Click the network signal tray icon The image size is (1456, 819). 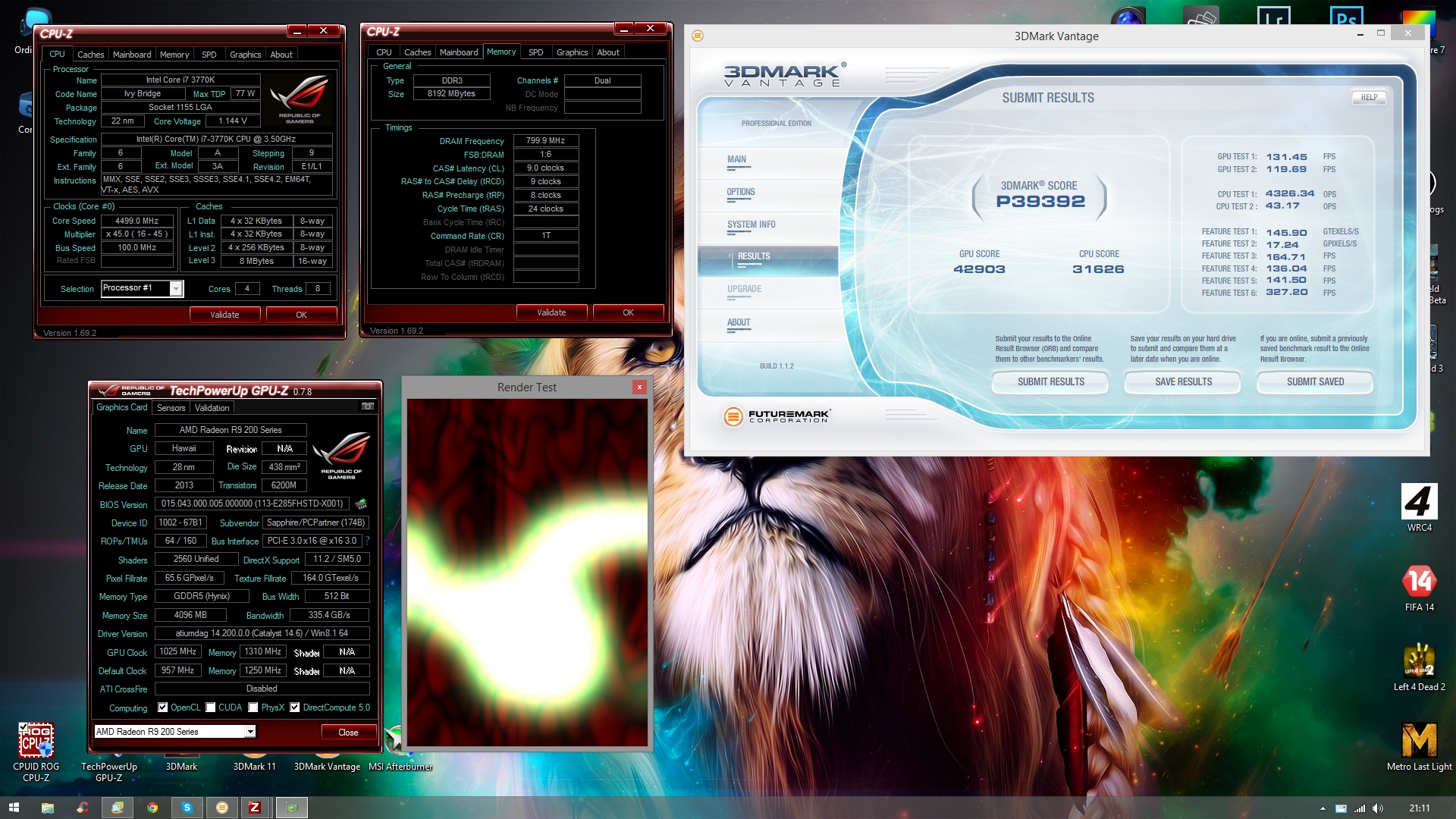1360,808
